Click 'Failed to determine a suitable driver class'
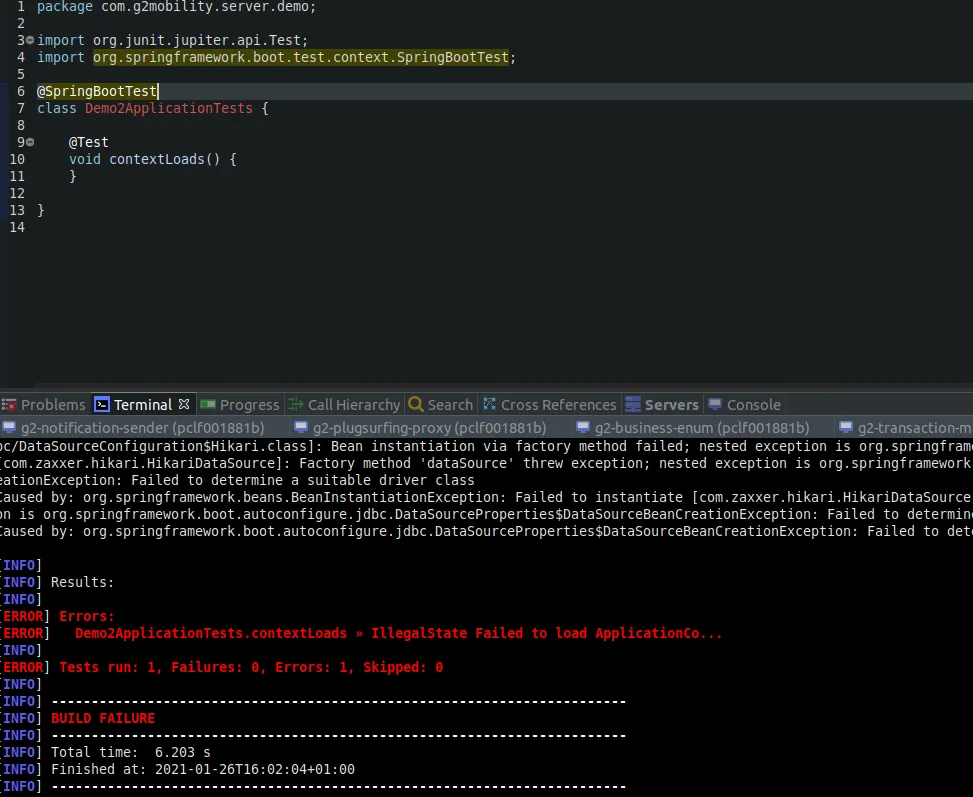The height and width of the screenshot is (797, 973). point(303,480)
